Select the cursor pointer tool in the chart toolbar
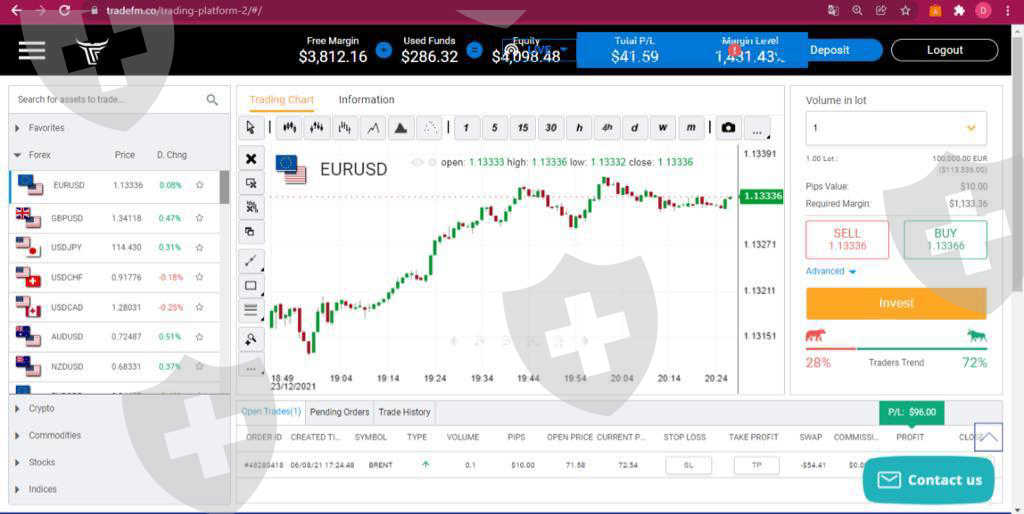This screenshot has width=1024, height=514. pyautogui.click(x=251, y=127)
